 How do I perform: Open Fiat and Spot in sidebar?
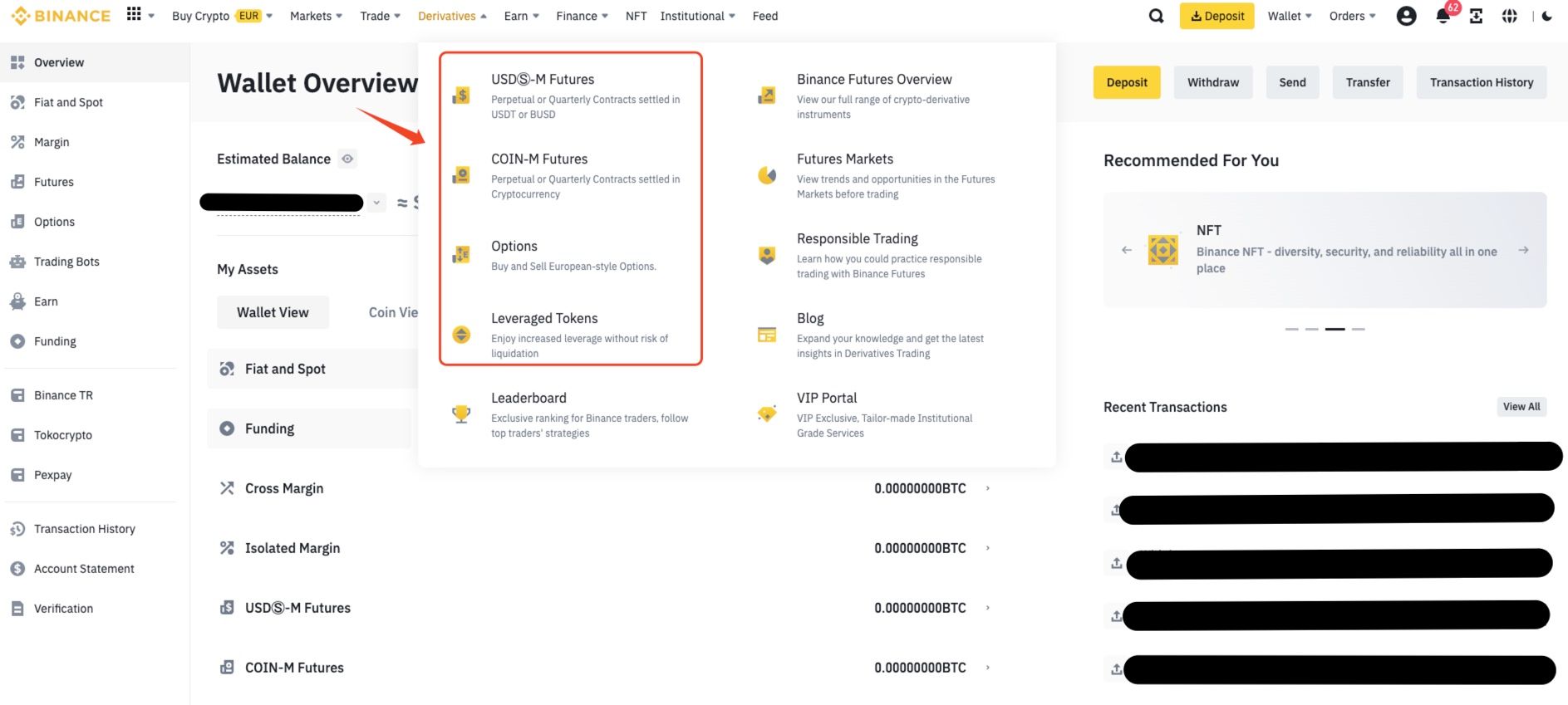pos(68,102)
